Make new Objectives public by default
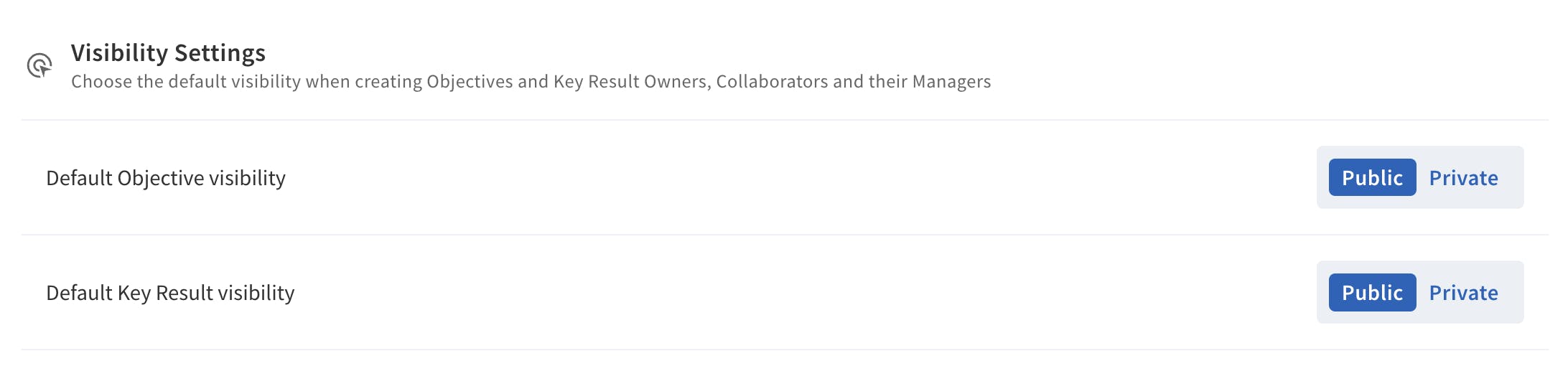 point(1371,177)
